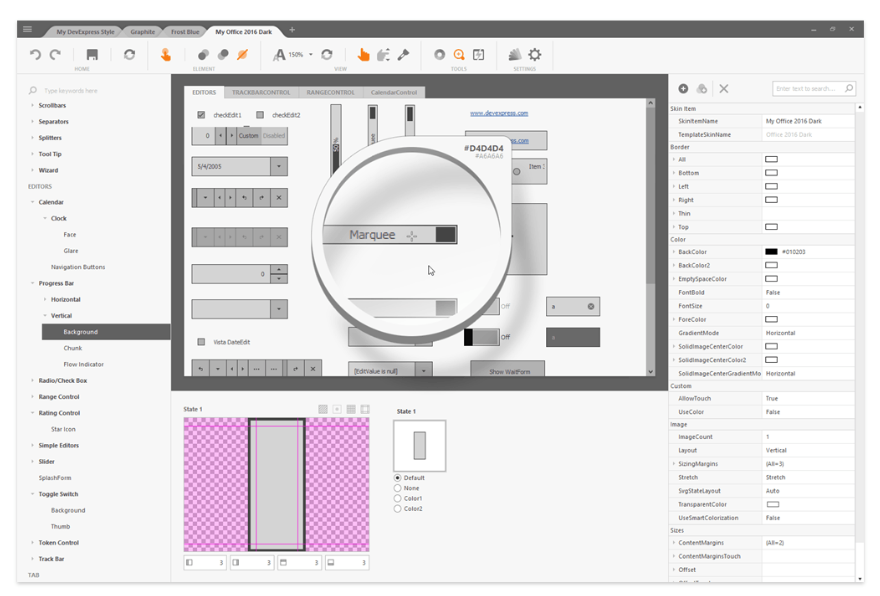The image size is (880, 596).
Task: Click the Show WaitForm button
Action: (x=508, y=370)
